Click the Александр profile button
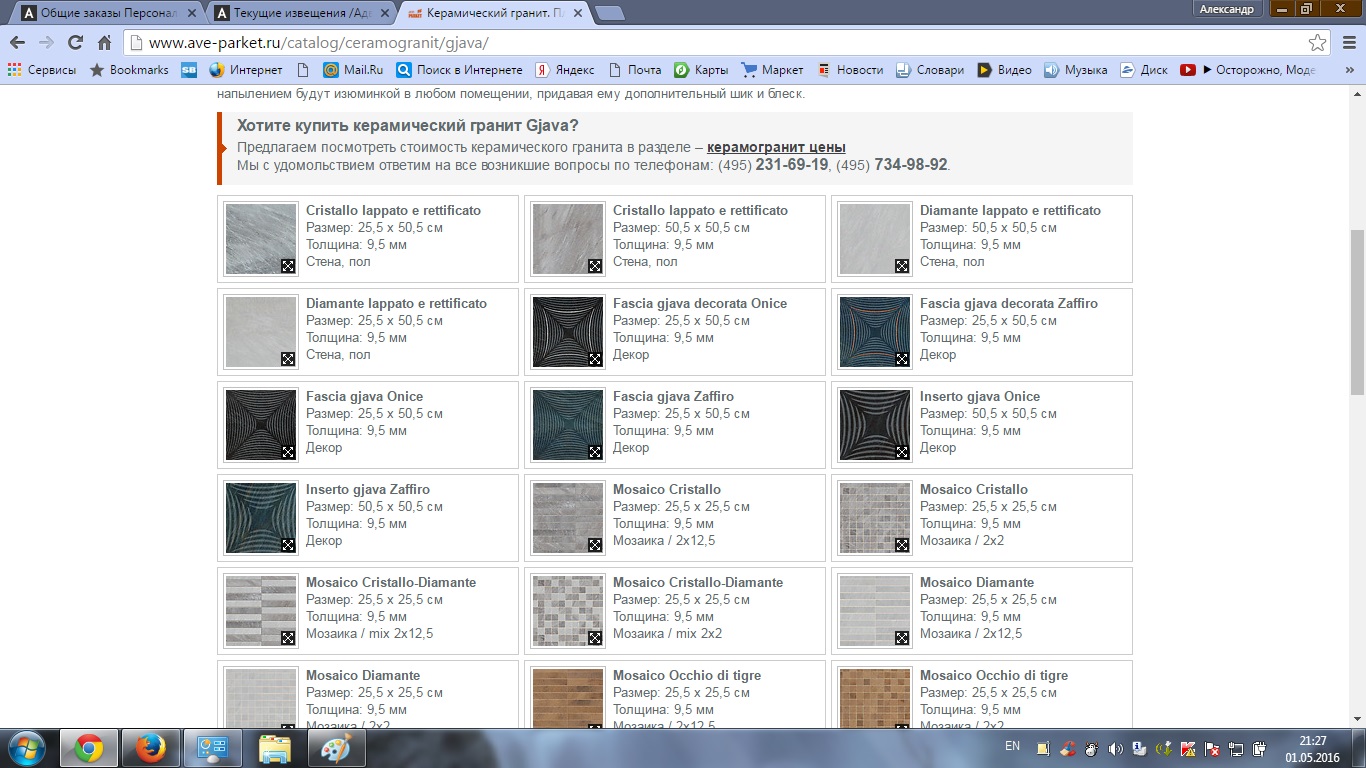Image resolution: width=1366 pixels, height=768 pixels. [x=1225, y=9]
